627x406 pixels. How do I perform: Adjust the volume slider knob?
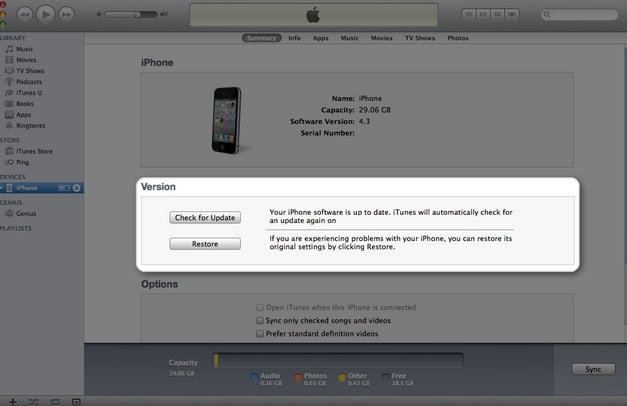(137, 14)
